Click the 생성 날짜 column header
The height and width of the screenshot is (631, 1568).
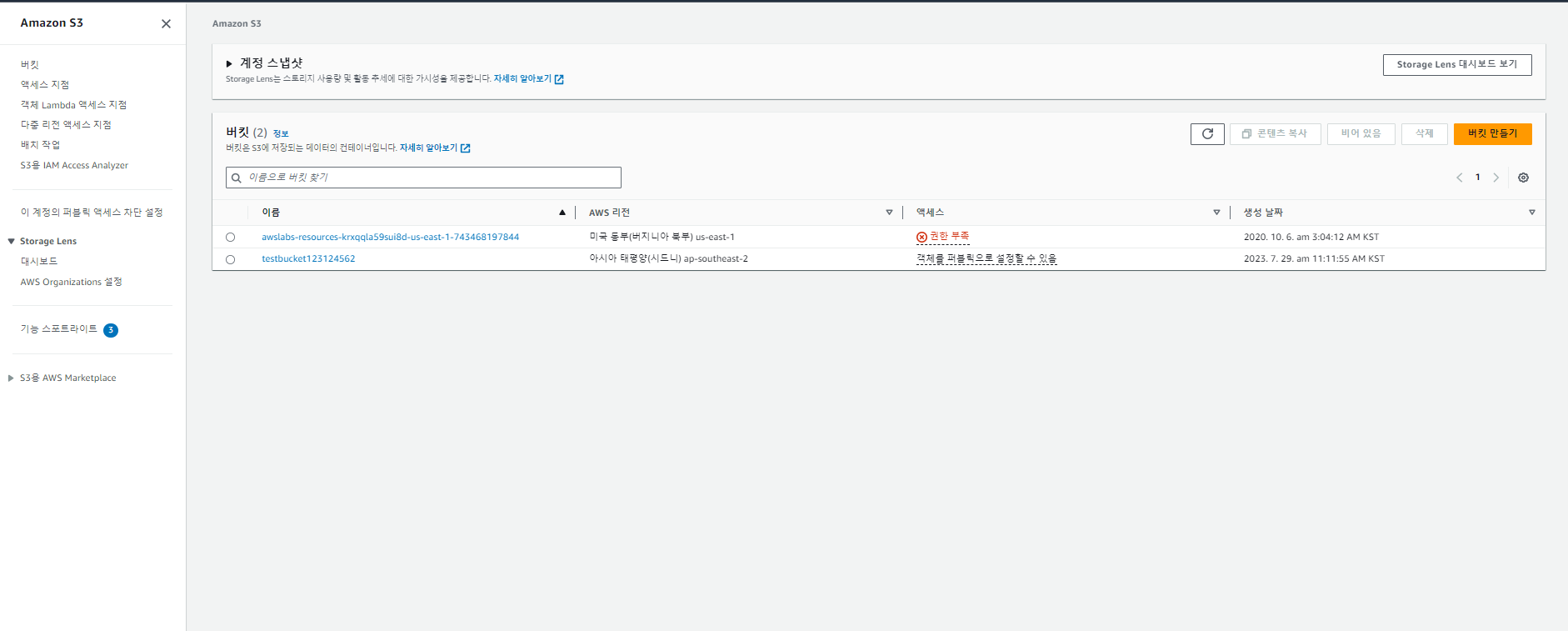[x=1263, y=213]
